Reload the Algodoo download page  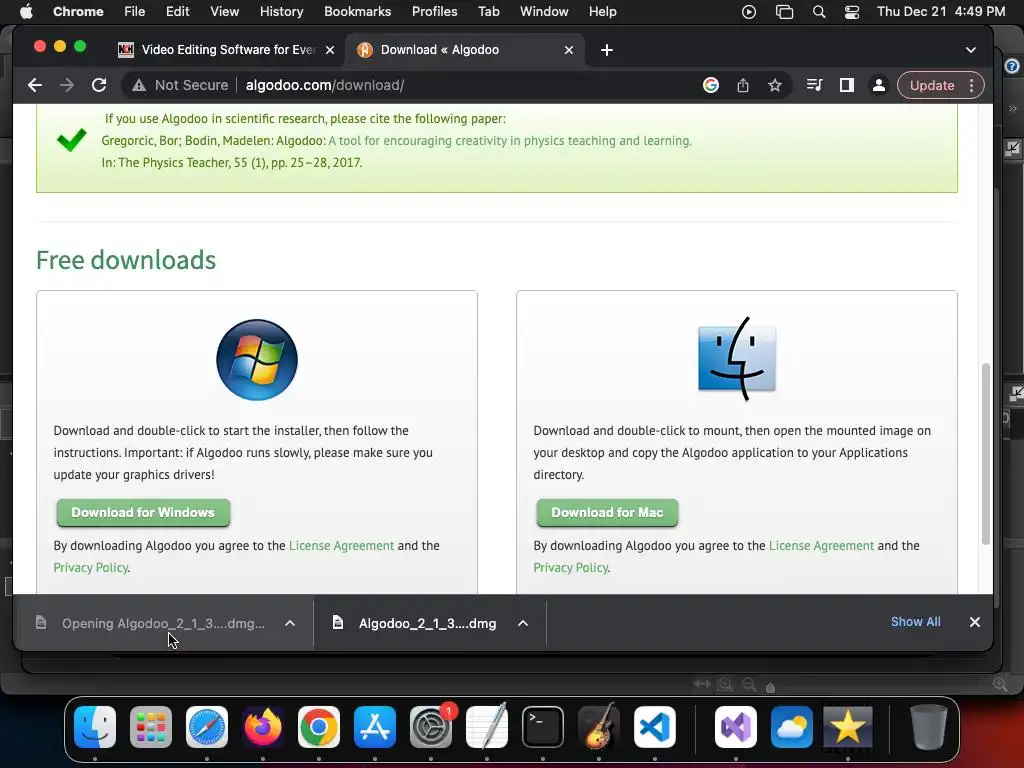pos(99,85)
